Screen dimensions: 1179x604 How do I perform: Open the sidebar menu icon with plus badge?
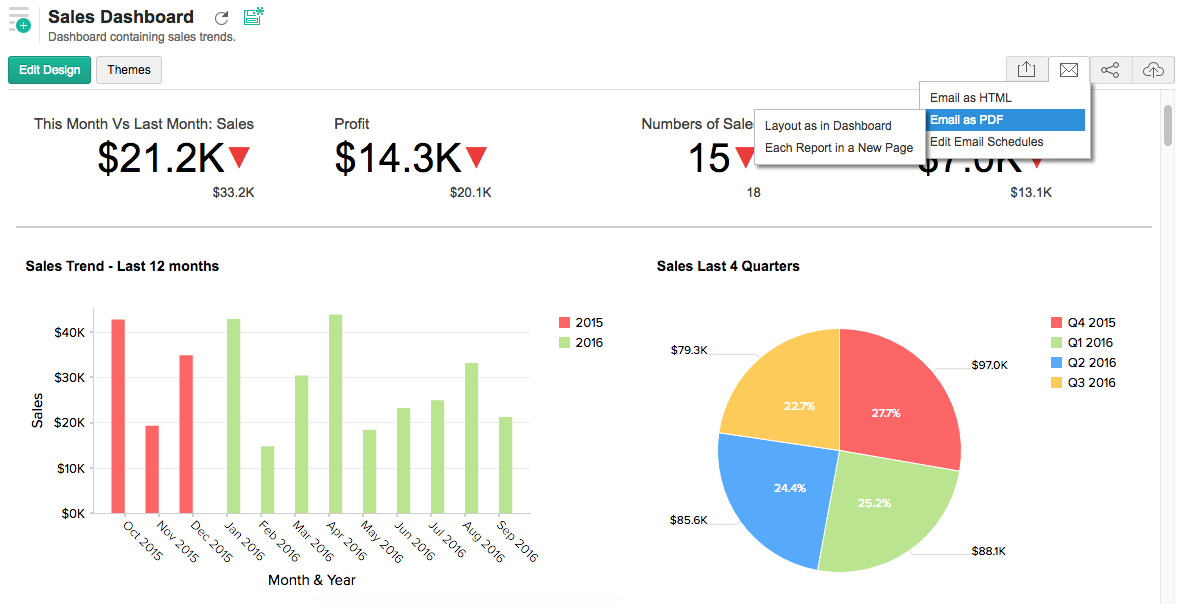tap(19, 19)
